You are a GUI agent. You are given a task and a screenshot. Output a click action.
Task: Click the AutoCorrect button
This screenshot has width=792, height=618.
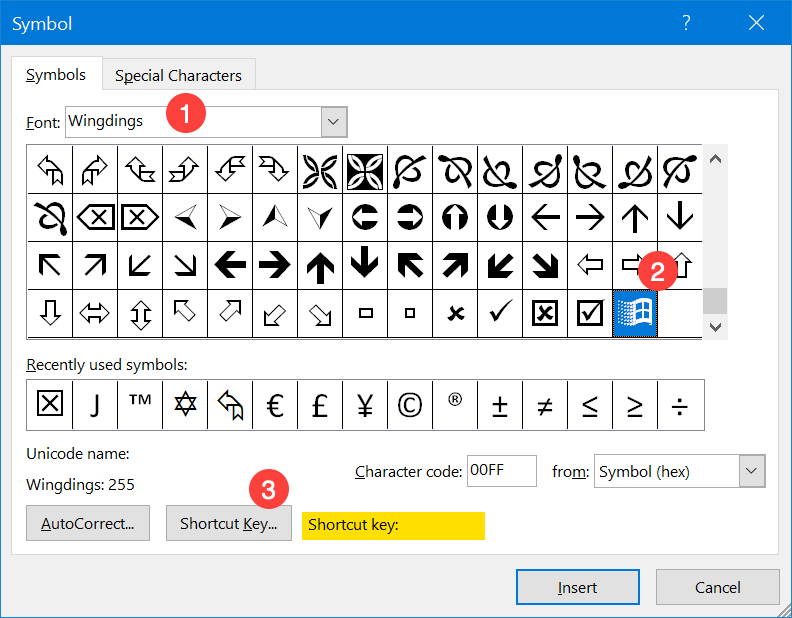tap(88, 523)
